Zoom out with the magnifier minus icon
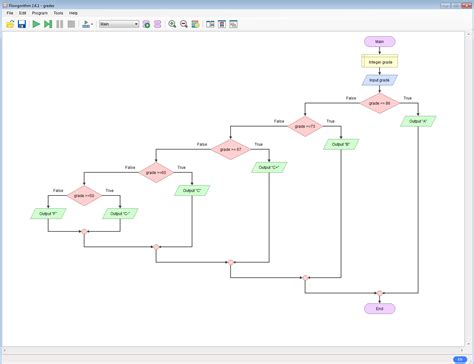The width and height of the screenshot is (474, 364). coord(184,24)
